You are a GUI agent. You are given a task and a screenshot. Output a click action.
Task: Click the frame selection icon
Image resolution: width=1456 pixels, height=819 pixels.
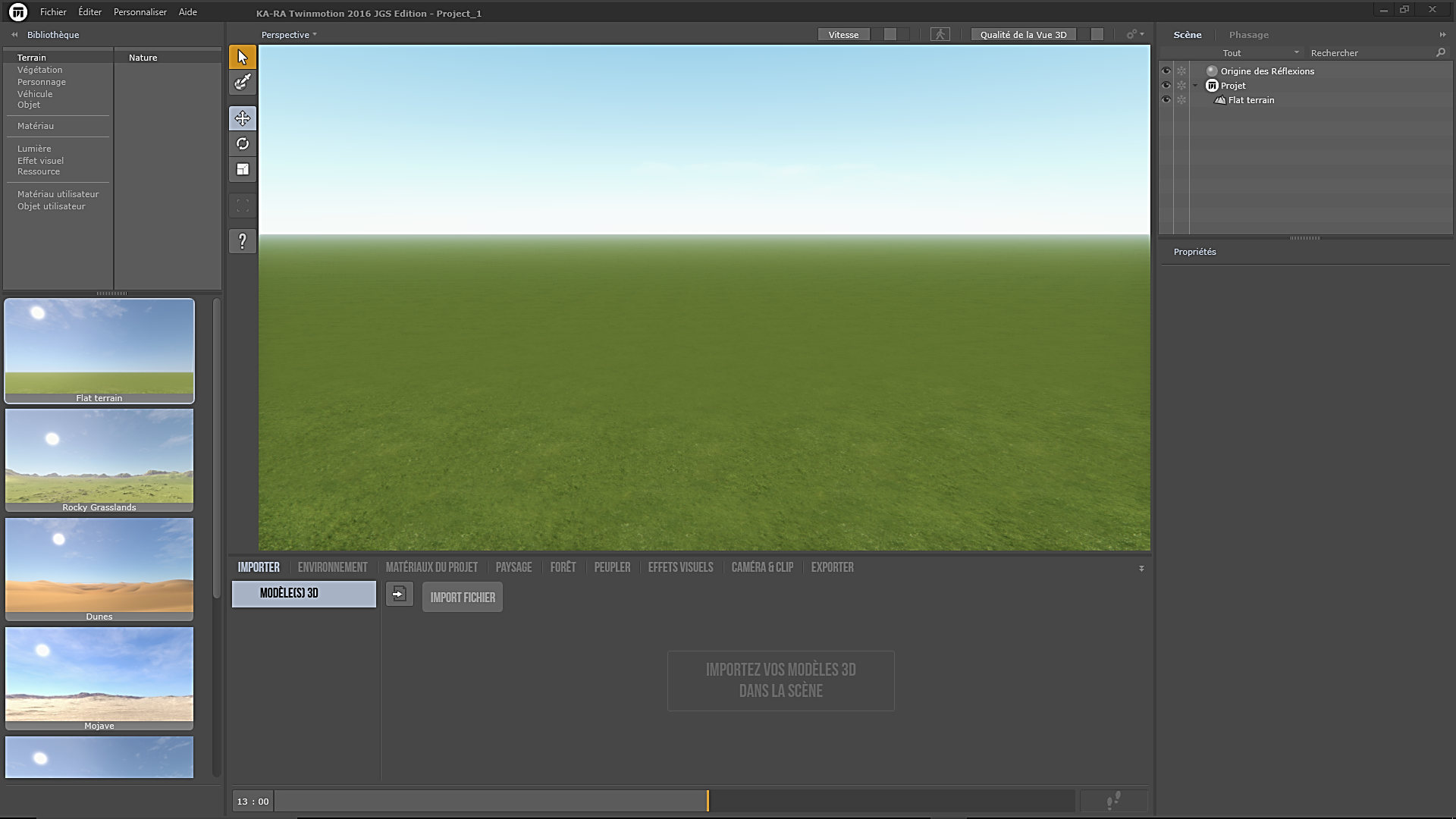click(243, 206)
